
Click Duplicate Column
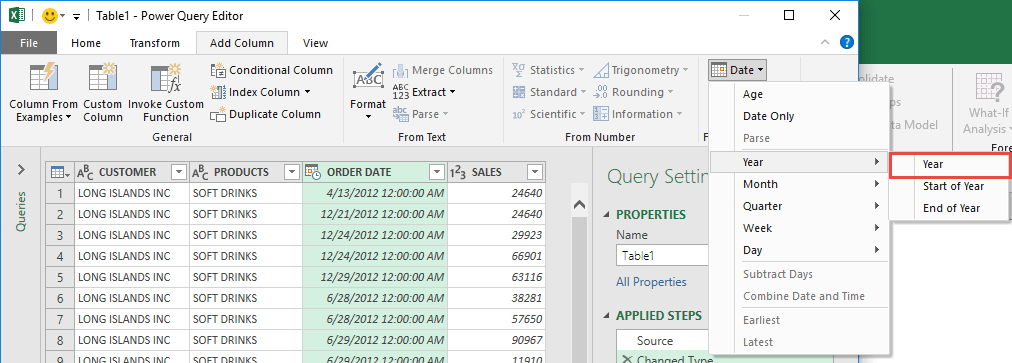point(266,114)
